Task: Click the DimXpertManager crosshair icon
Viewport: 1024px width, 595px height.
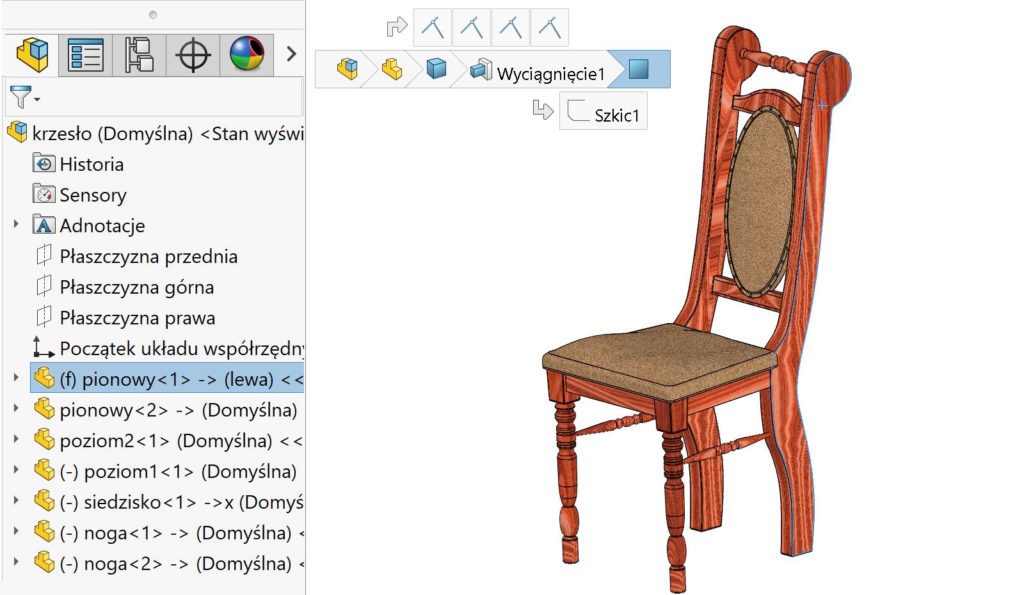Action: [x=193, y=55]
